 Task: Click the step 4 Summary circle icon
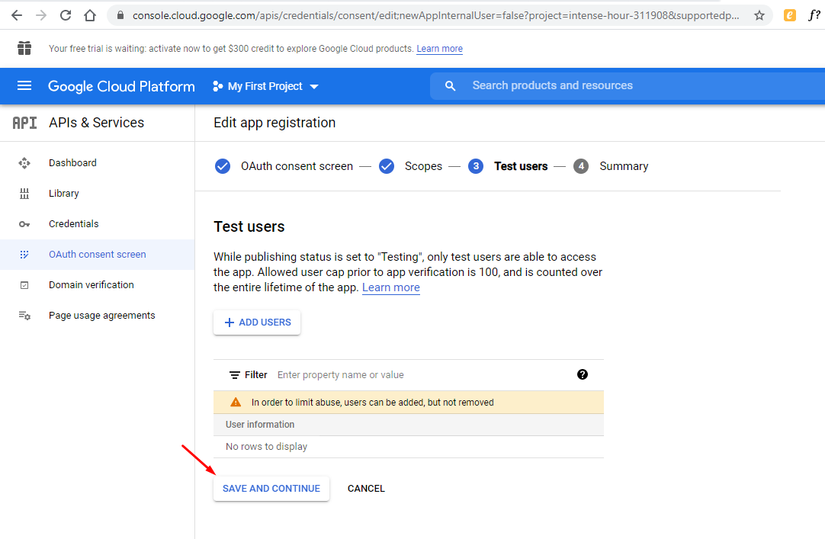tap(581, 166)
